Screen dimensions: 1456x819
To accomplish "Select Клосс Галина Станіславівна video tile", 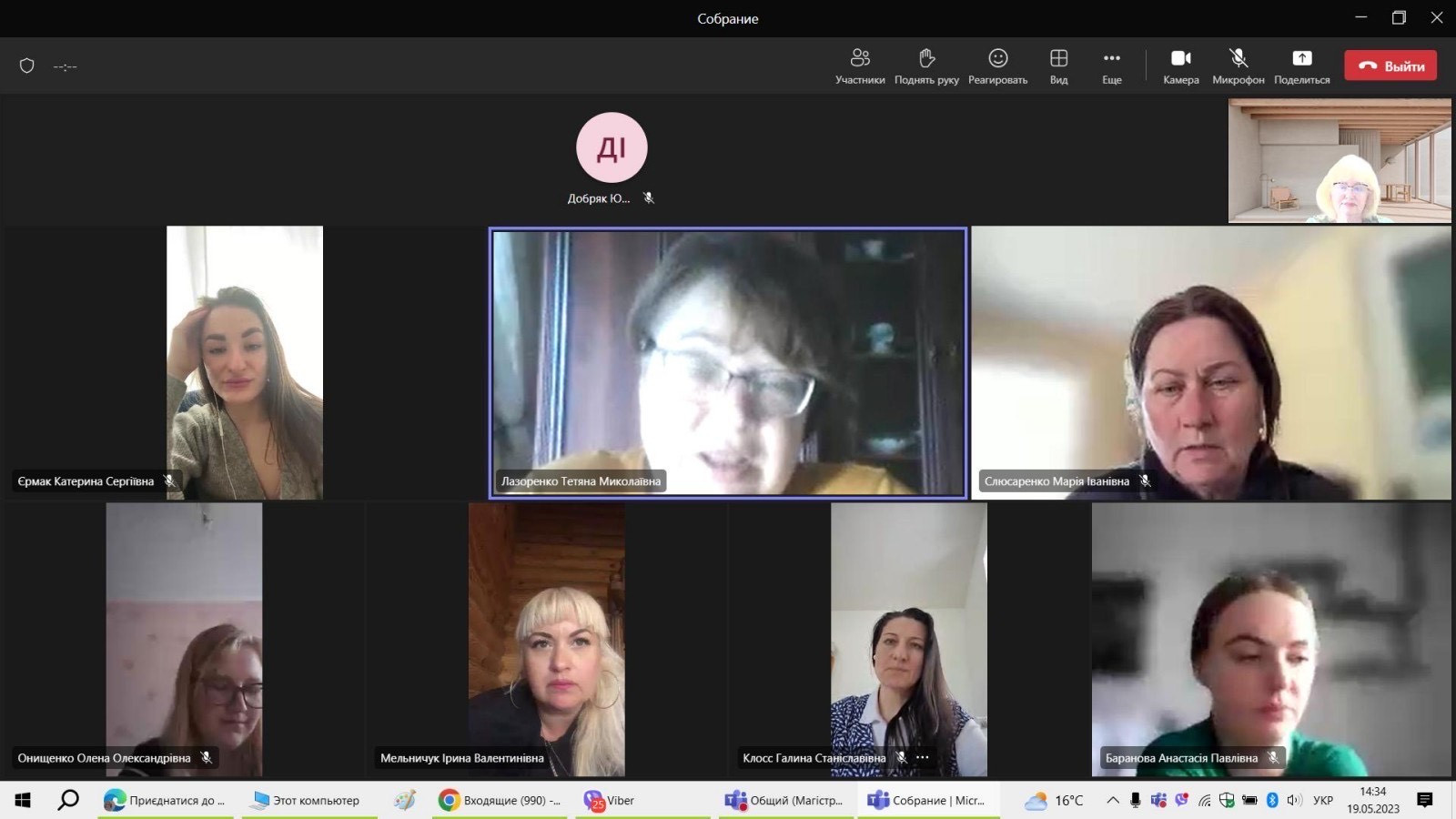I will tap(908, 640).
